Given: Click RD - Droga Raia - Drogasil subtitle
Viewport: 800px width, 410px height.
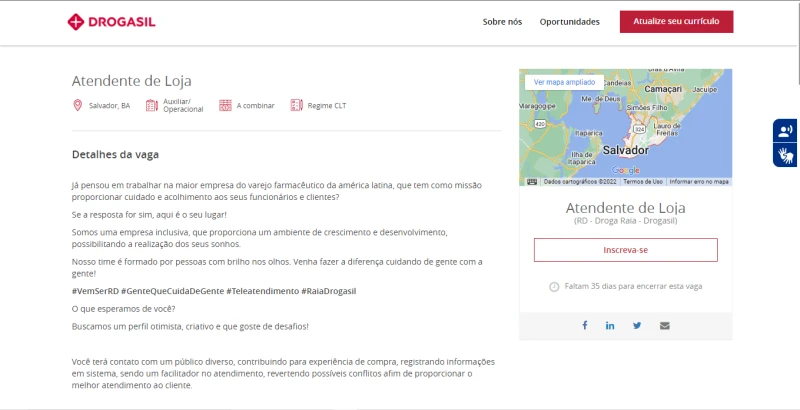Looking at the screenshot, I should (626, 221).
